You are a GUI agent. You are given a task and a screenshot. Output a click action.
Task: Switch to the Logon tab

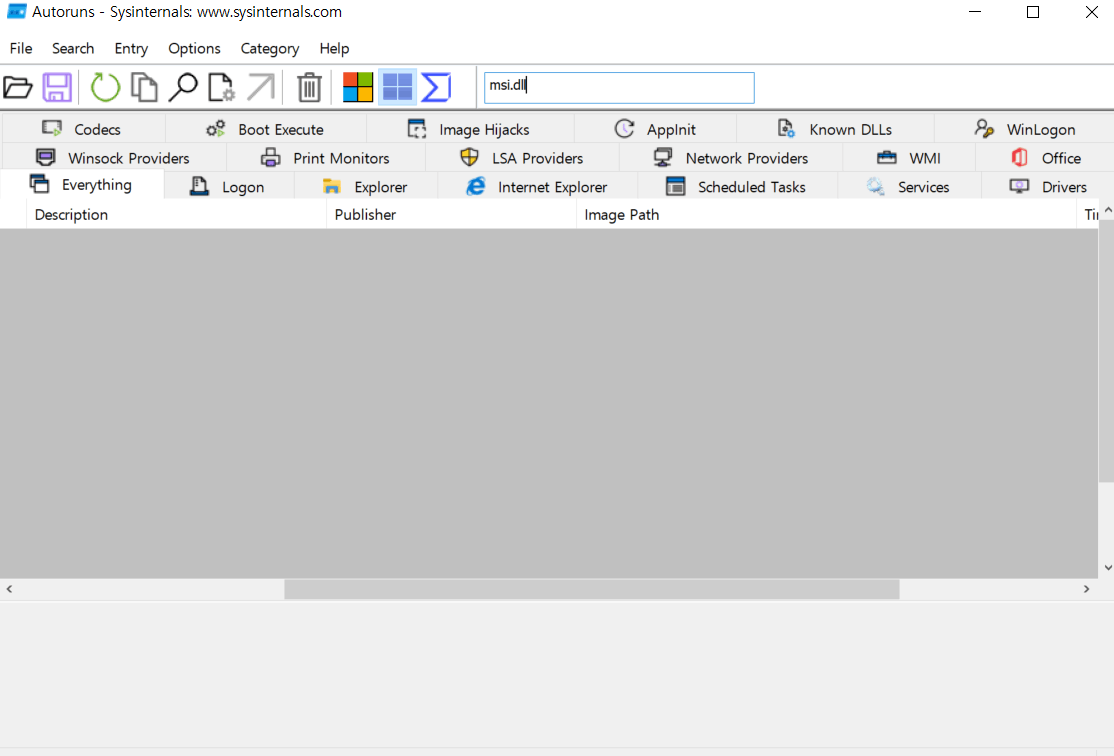pos(229,187)
